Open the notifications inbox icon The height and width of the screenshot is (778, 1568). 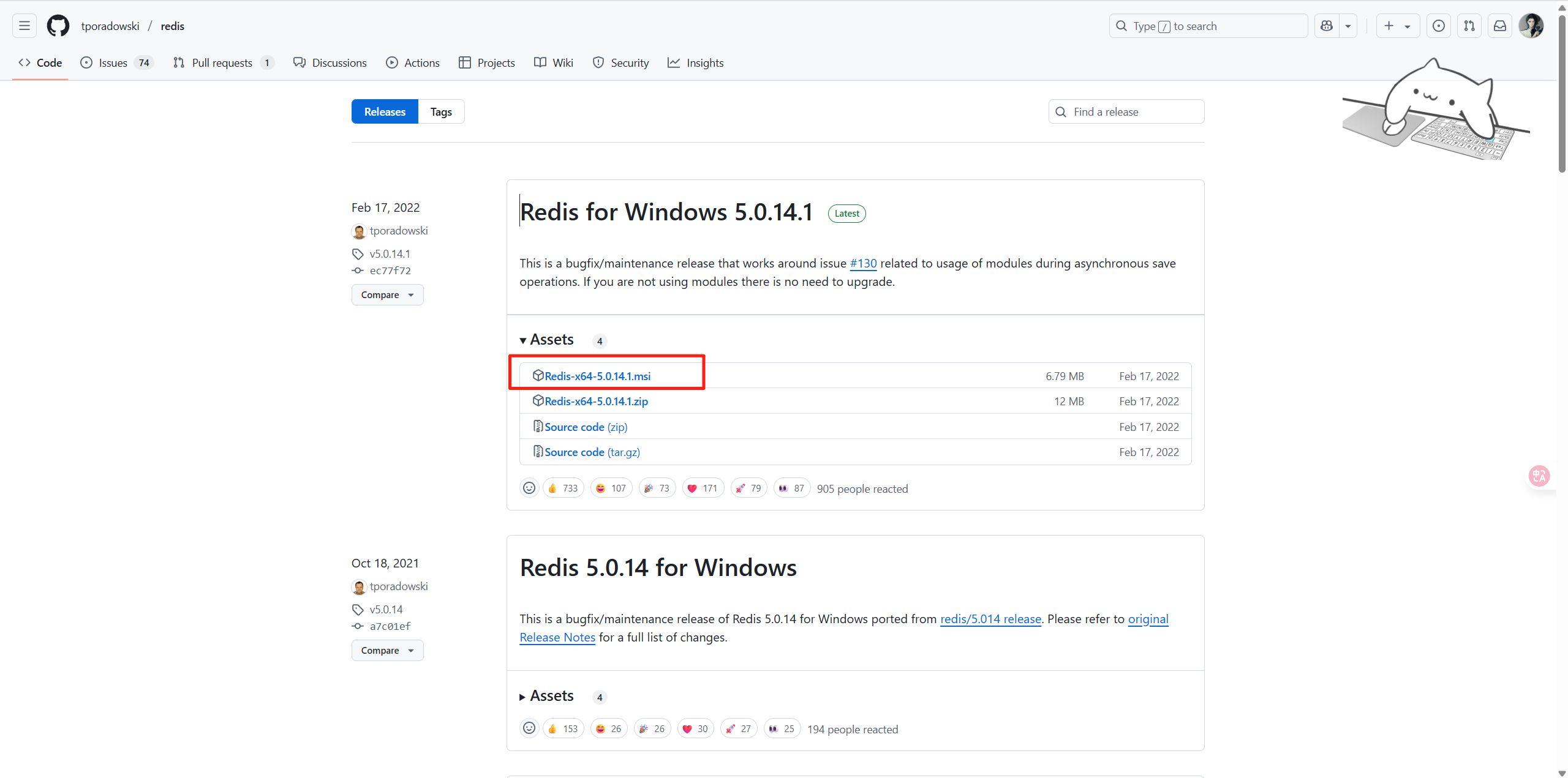(x=1500, y=26)
